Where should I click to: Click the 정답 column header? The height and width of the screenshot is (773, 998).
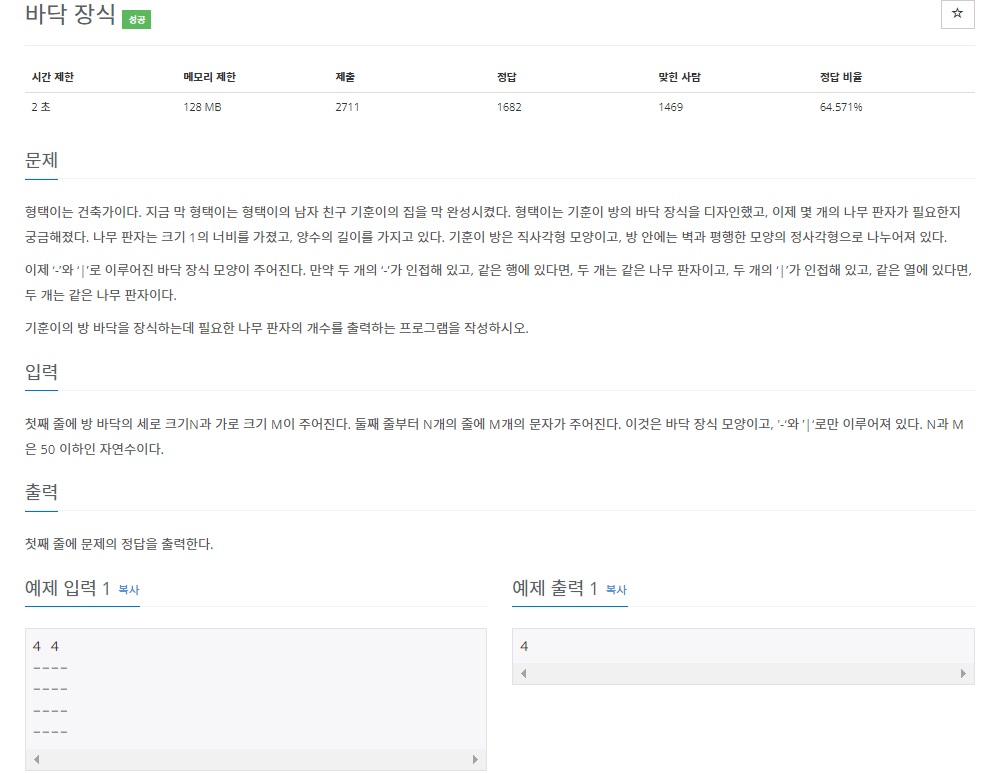pyautogui.click(x=507, y=77)
